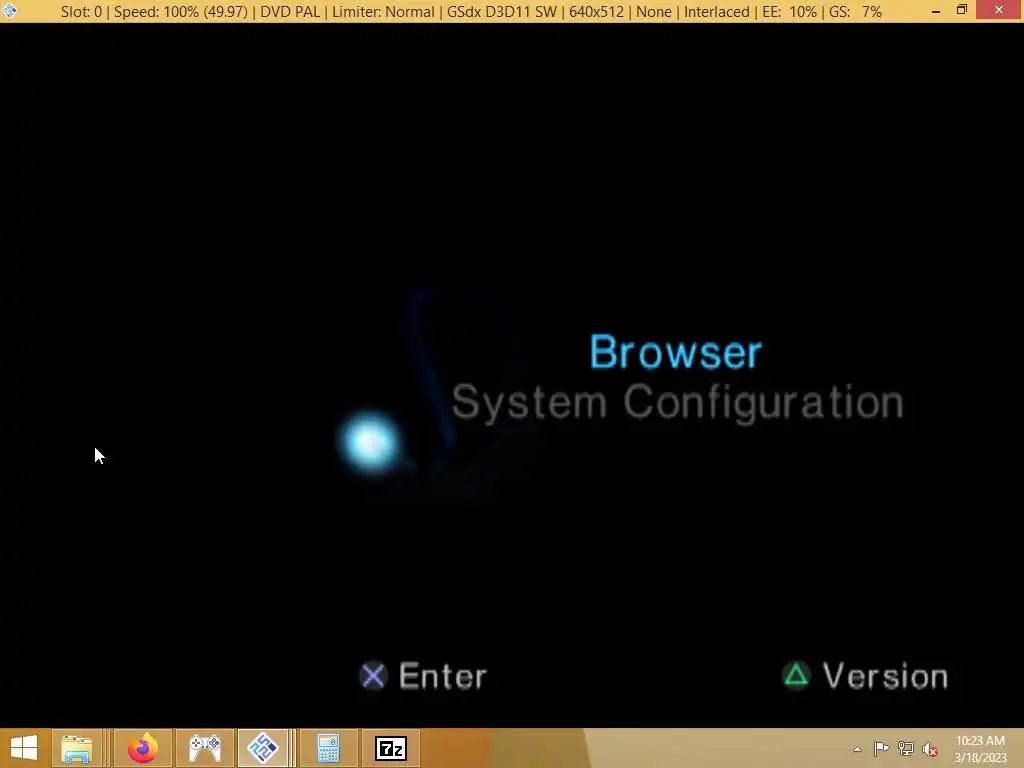Open the Windows Start menu

(24, 748)
